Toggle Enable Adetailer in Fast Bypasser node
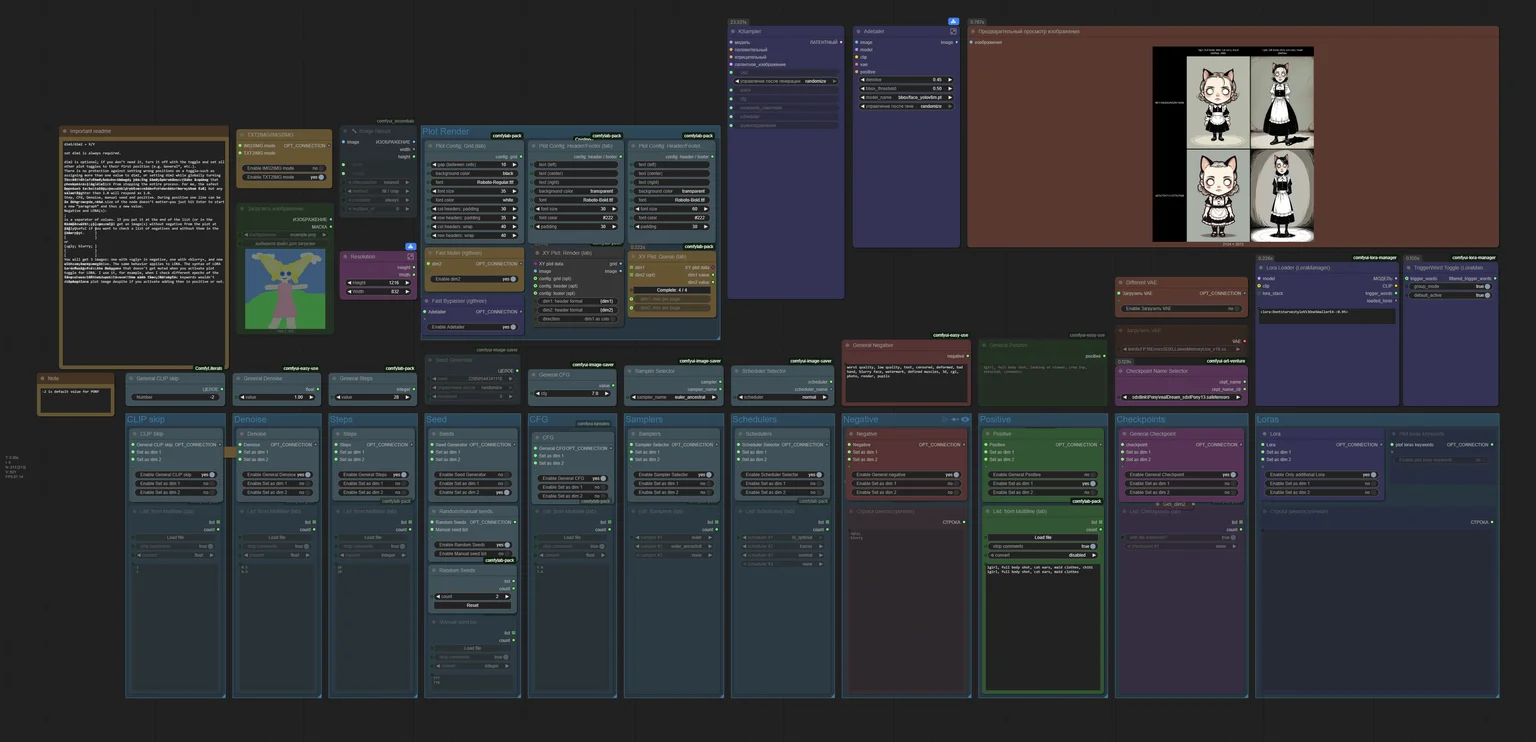The height and width of the screenshot is (742, 1536). coord(513,327)
